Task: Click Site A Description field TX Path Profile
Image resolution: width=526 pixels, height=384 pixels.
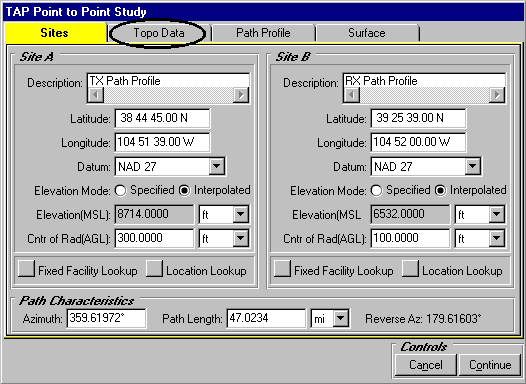Action: coord(168,81)
